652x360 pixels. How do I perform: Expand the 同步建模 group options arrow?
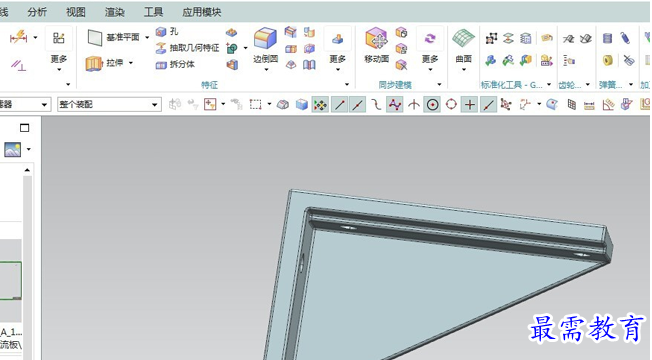(440, 84)
